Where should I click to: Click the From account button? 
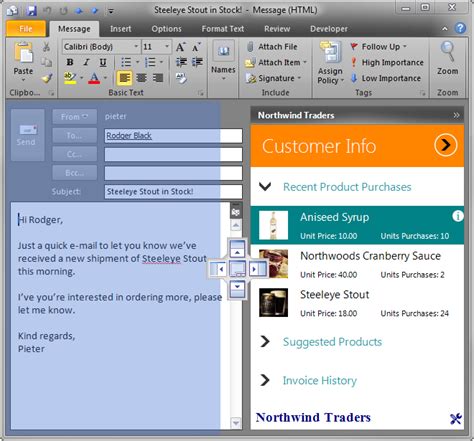pyautogui.click(x=74, y=117)
